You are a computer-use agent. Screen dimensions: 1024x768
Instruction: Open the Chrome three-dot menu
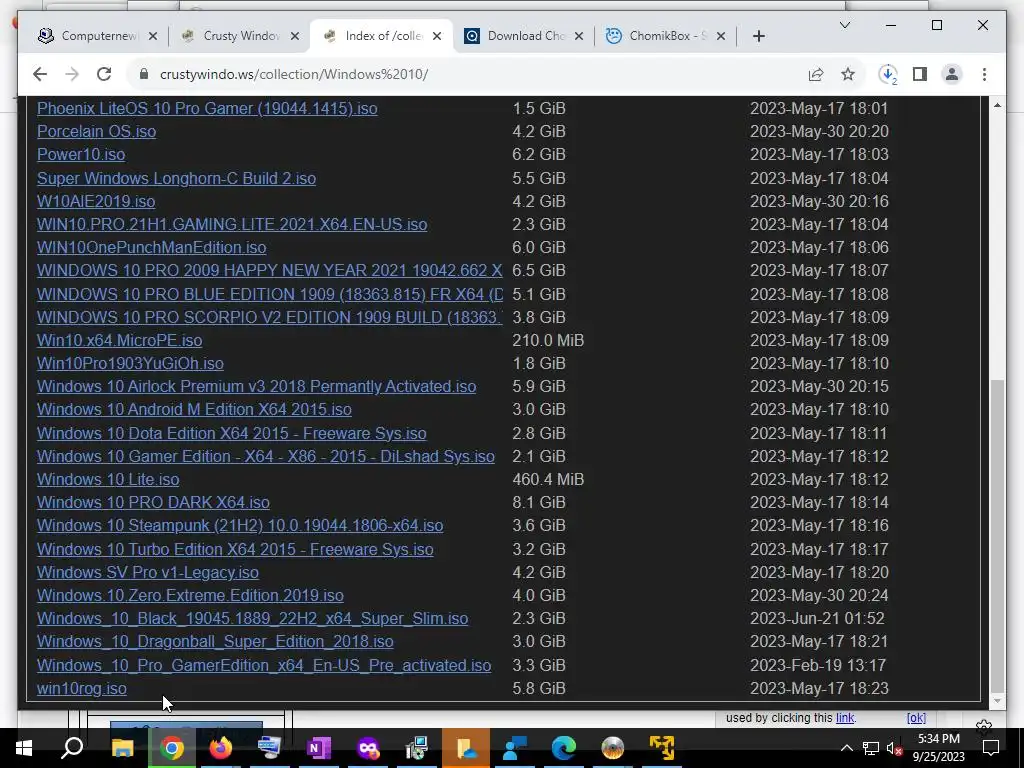tap(984, 74)
